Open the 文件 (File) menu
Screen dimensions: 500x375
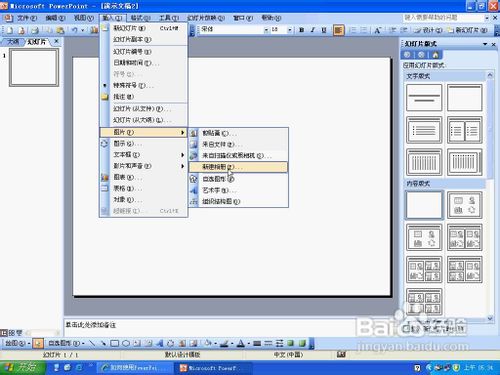coord(27,18)
